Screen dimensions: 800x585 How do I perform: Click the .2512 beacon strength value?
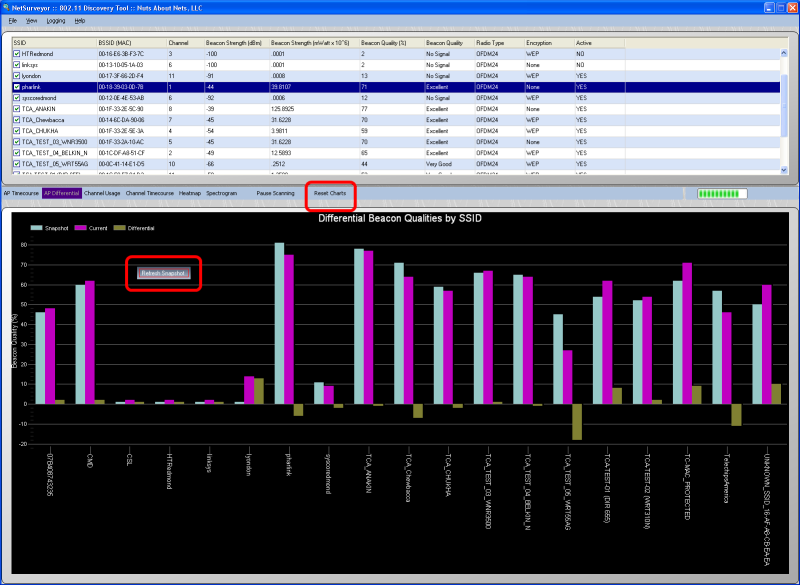279,164
